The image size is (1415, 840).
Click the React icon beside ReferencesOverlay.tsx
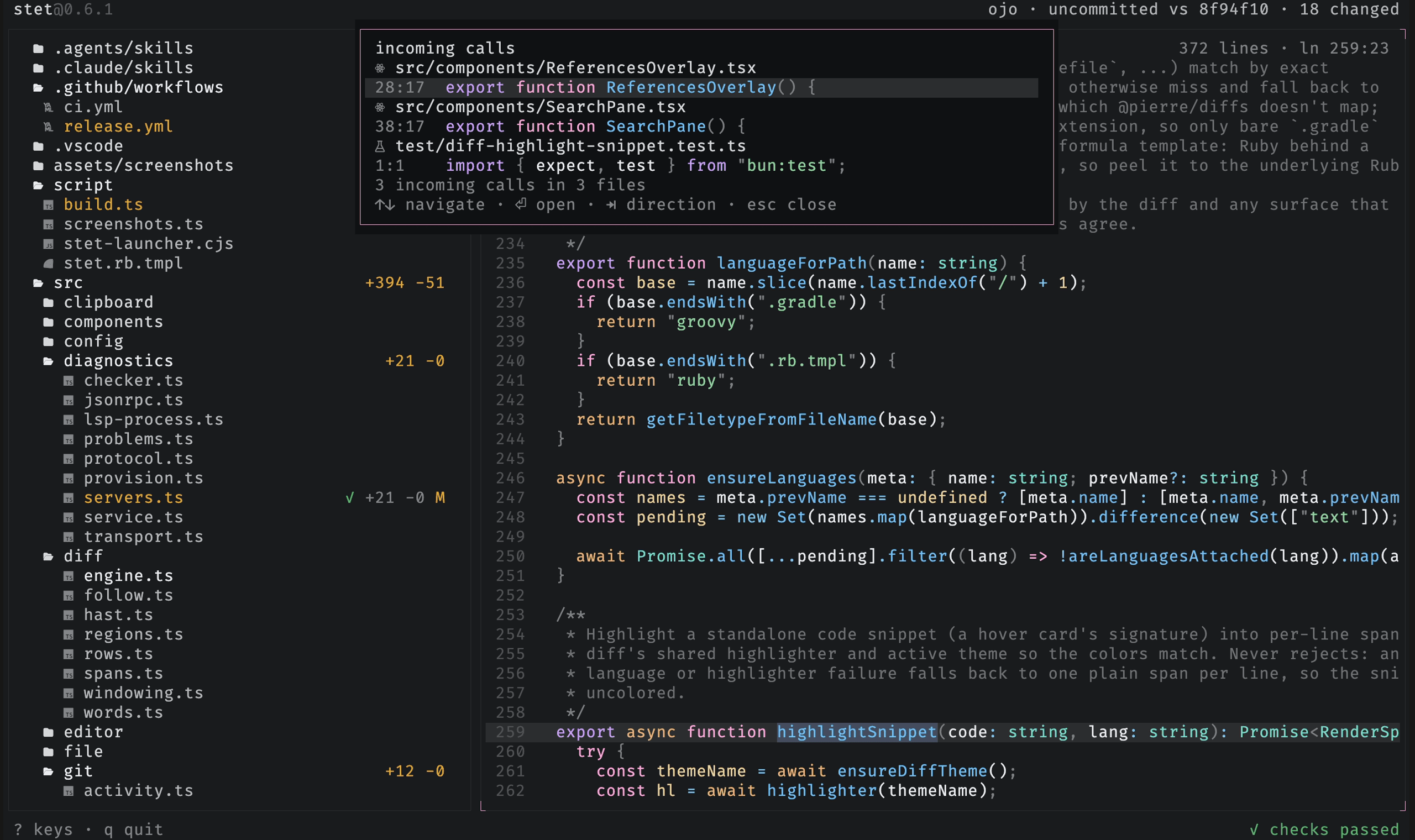[x=380, y=68]
